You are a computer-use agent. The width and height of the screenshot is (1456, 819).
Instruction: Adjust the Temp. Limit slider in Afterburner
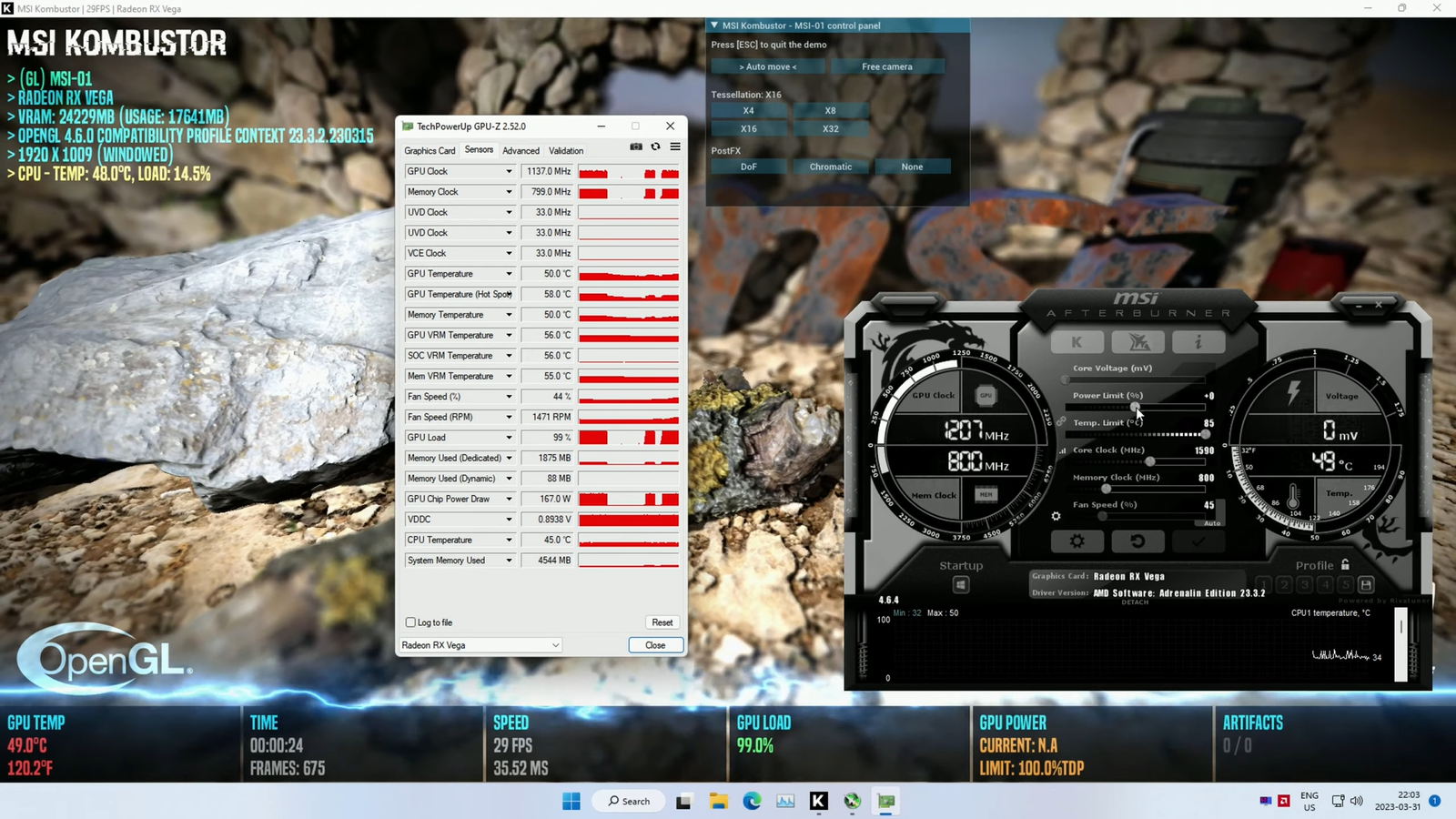(x=1137, y=434)
